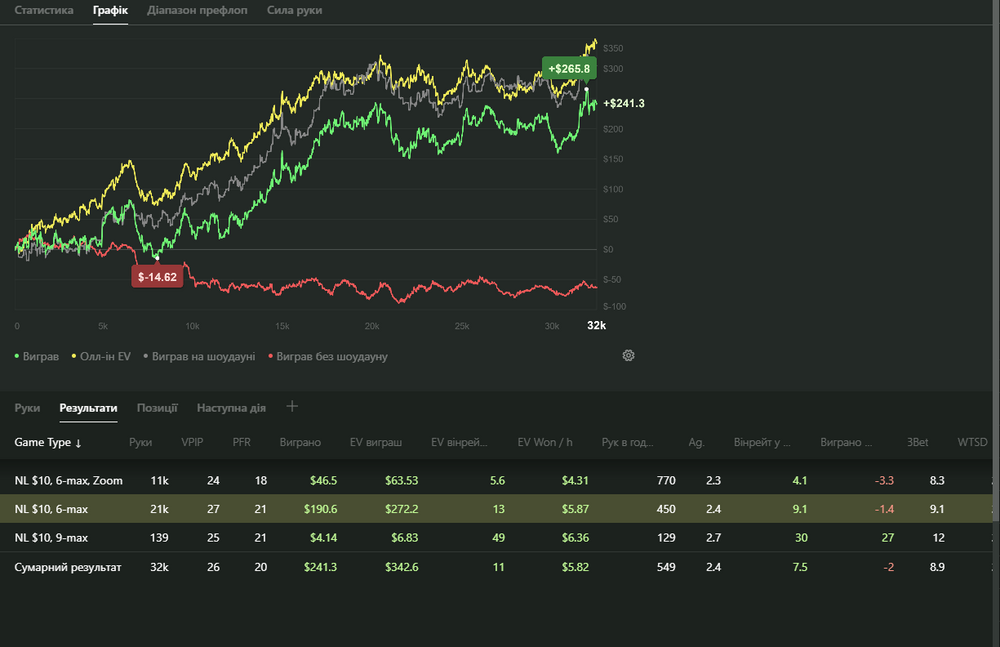
Task: Select the NL $10, 9-max row
Action: point(51,538)
